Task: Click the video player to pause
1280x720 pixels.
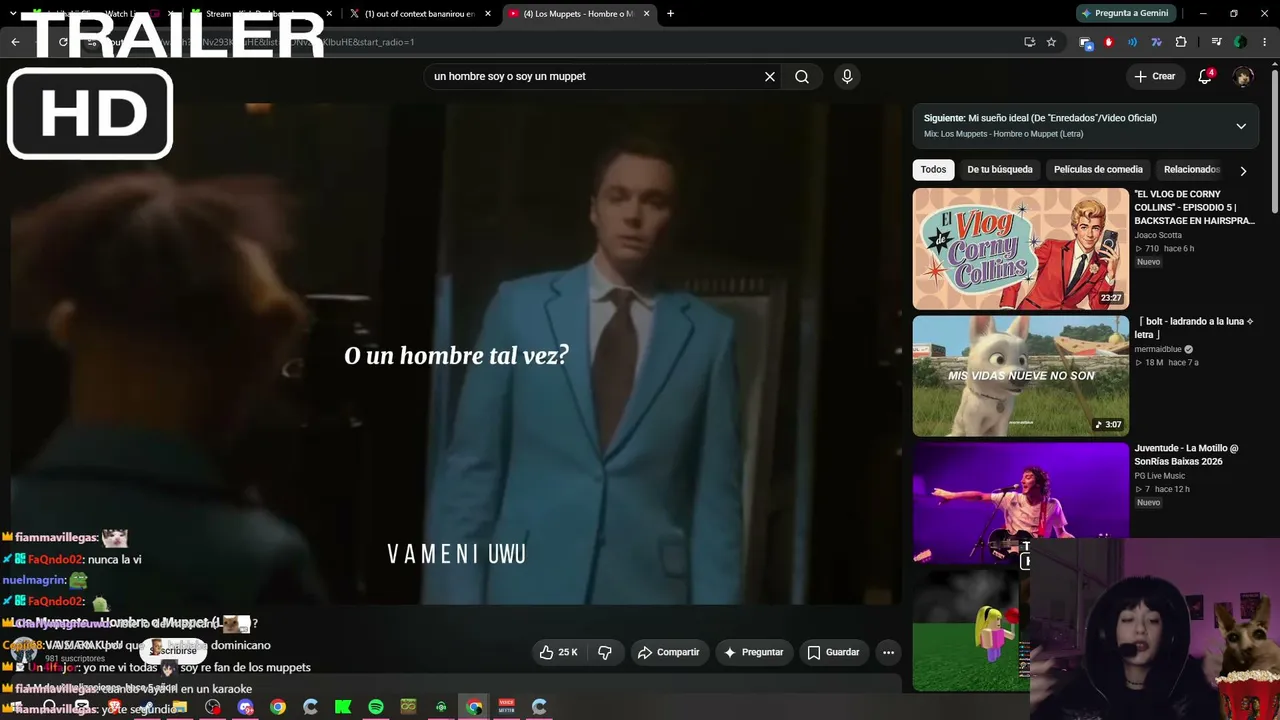Action: (455, 352)
